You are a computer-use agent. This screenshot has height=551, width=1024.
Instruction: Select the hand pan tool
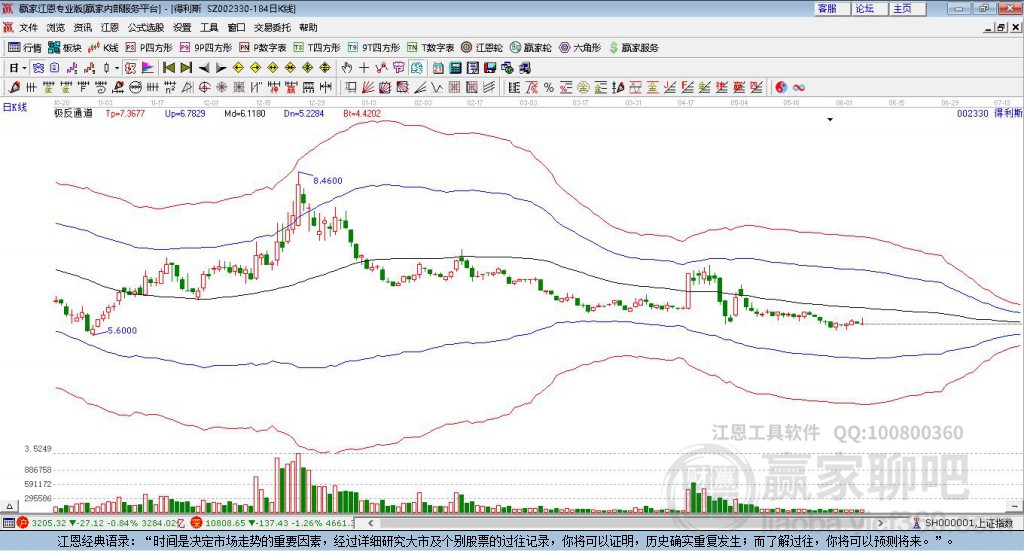tap(347, 68)
